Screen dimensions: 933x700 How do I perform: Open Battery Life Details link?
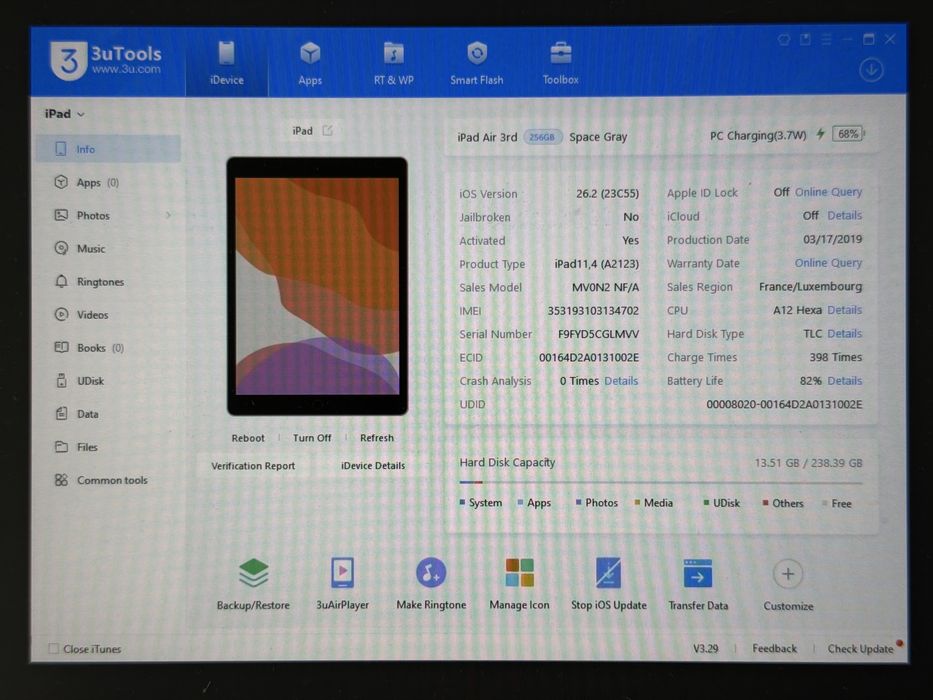[844, 381]
